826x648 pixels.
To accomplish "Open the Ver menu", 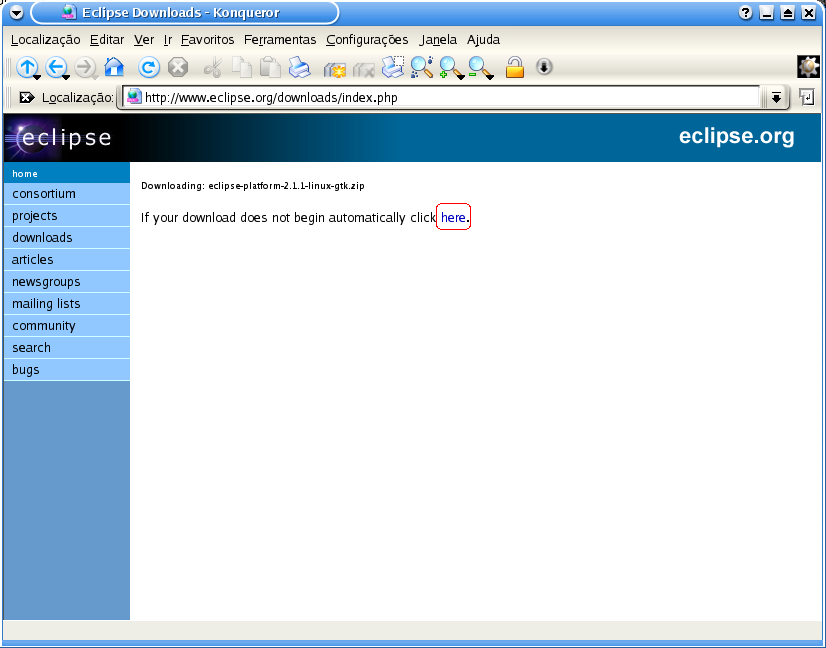I will [144, 40].
